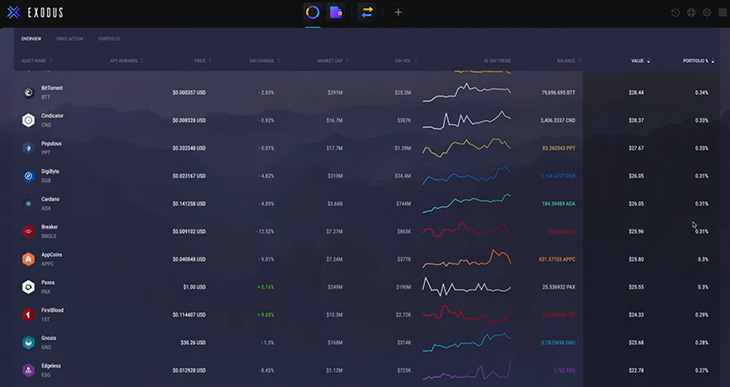Click the Edgeless coin icon

28,370
